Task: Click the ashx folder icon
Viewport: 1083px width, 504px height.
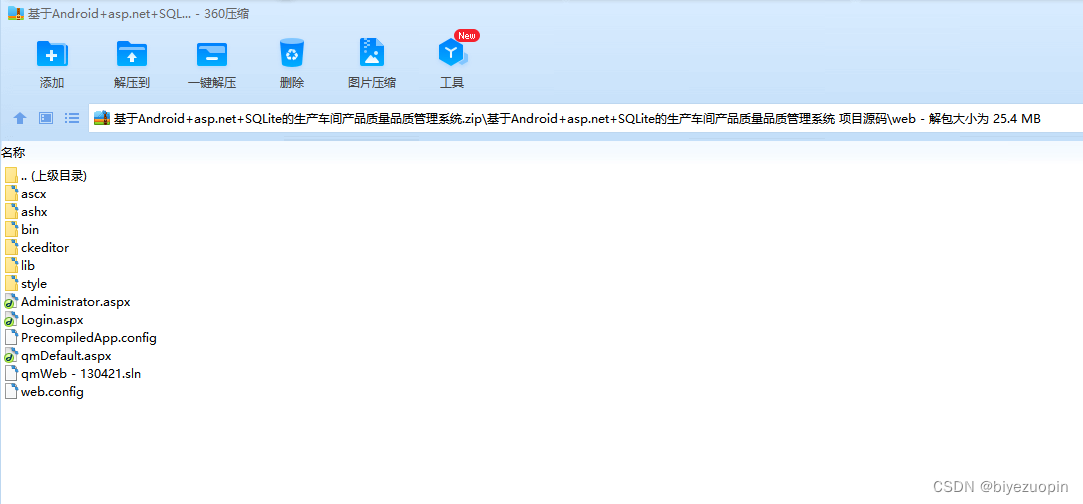Action: point(11,211)
